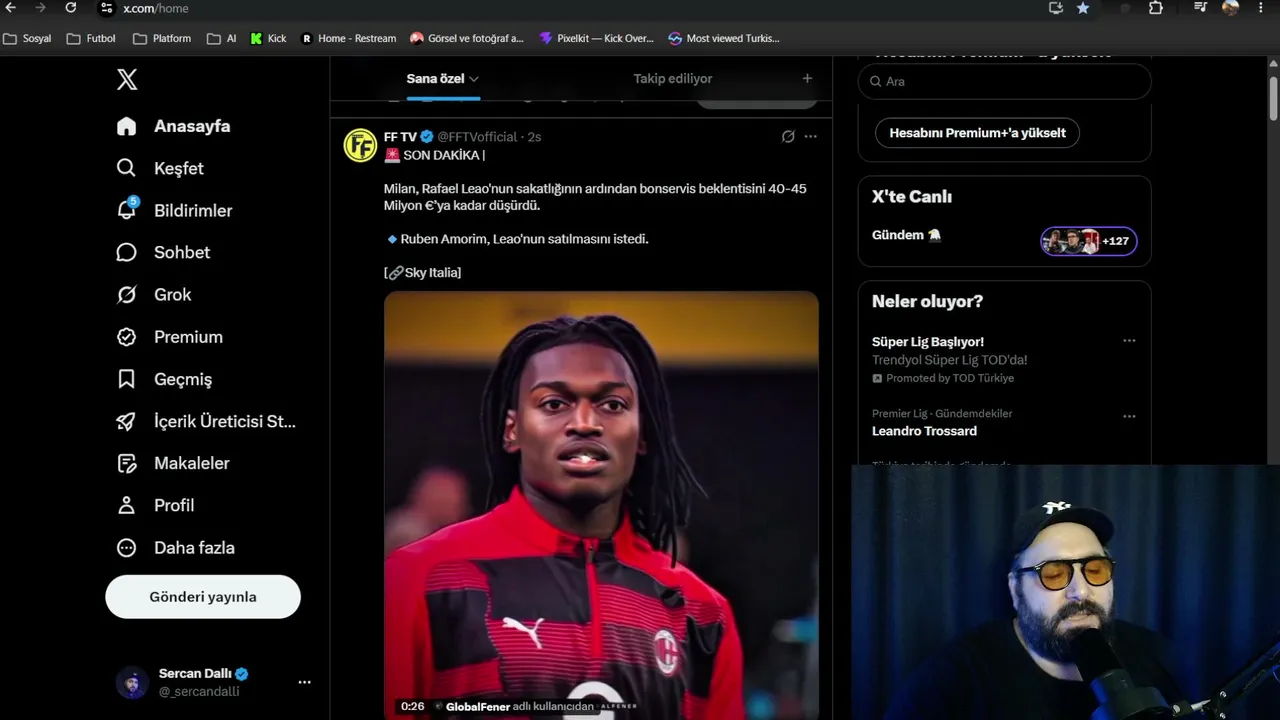Open İçerik Üreticisi rocket icon

(126, 421)
